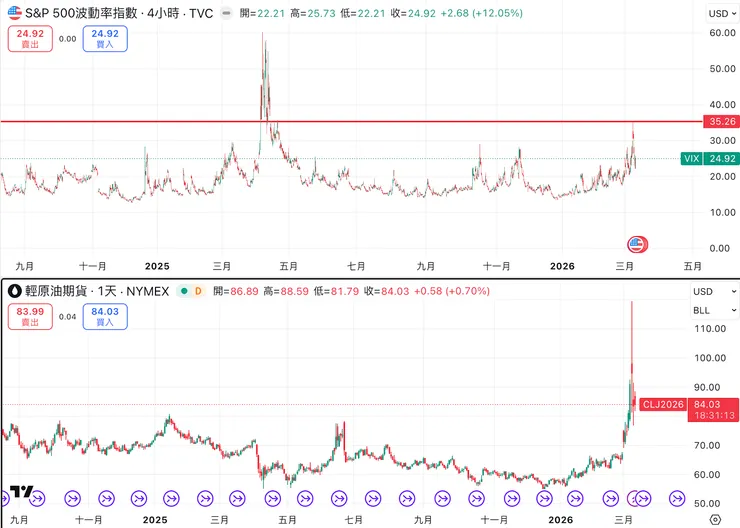Click the 2026 label on crude oil time axis
The height and width of the screenshot is (528, 740).
click(561, 520)
